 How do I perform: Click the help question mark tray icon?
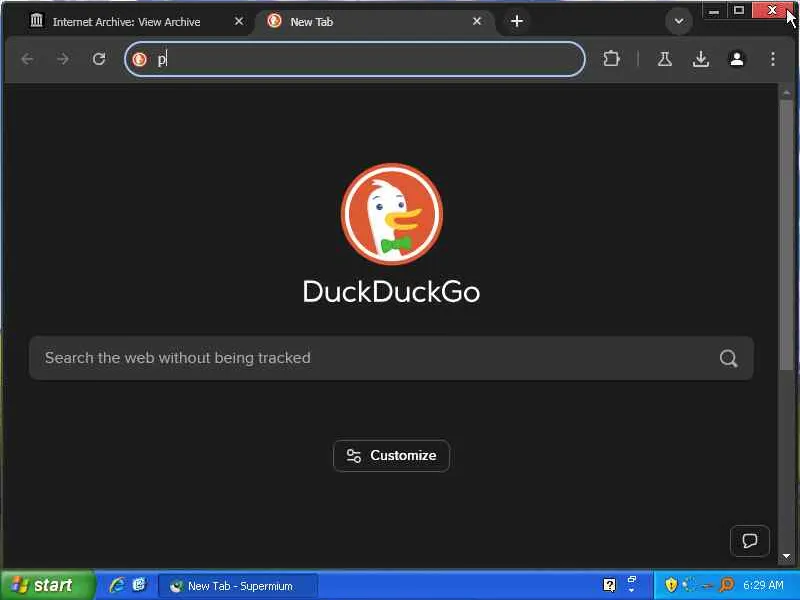pos(609,585)
